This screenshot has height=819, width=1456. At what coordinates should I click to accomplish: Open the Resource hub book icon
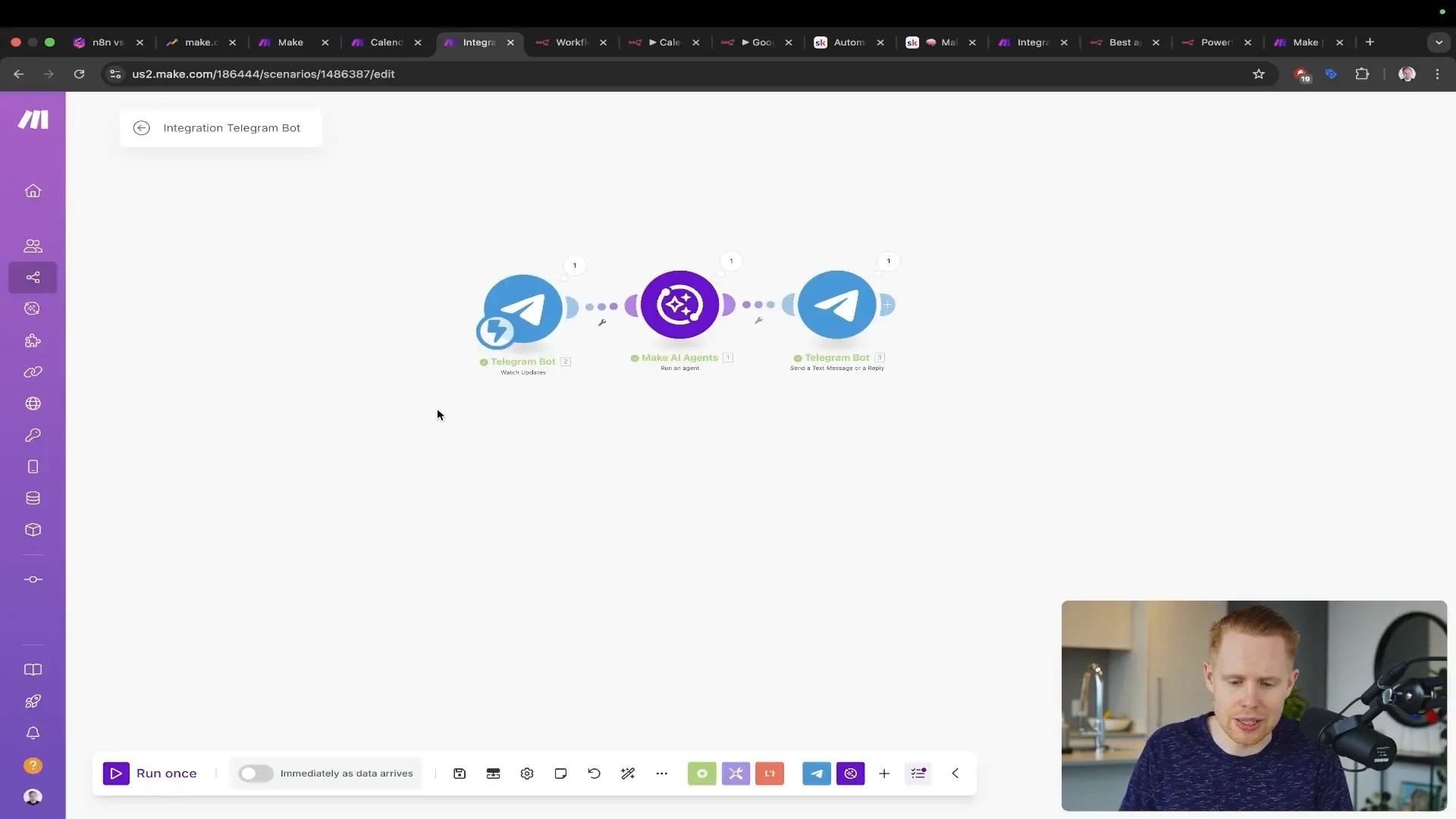pyautogui.click(x=33, y=670)
